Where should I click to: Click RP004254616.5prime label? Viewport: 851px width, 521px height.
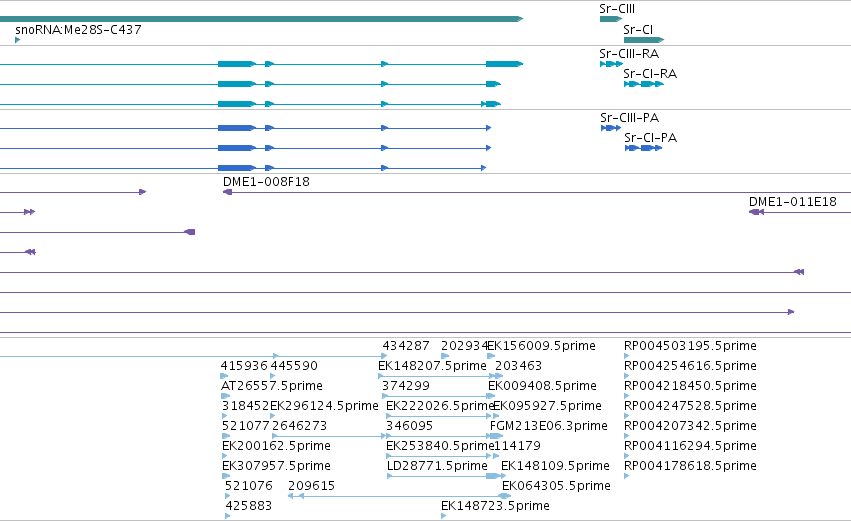click(x=690, y=366)
